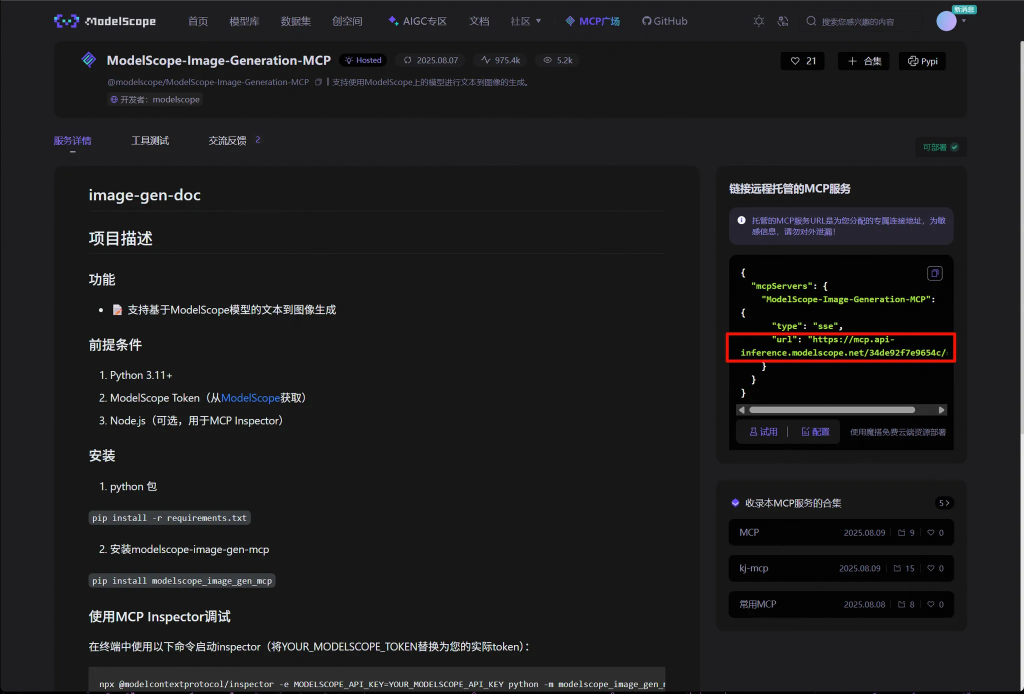1024x694 pixels.
Task: Click the ModelScope logo
Action: 104,21
